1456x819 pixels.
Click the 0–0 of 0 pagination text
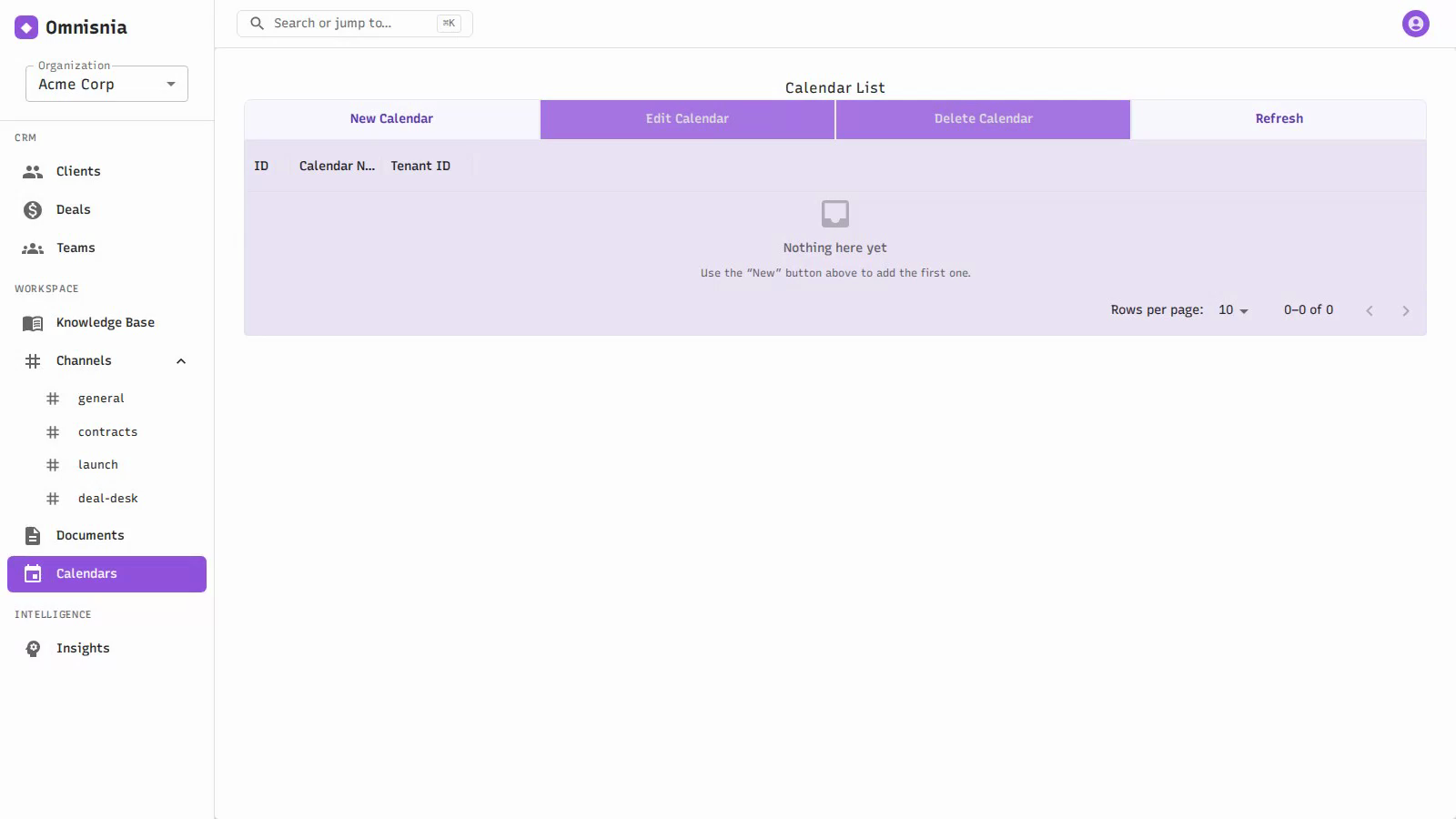coord(1309,310)
